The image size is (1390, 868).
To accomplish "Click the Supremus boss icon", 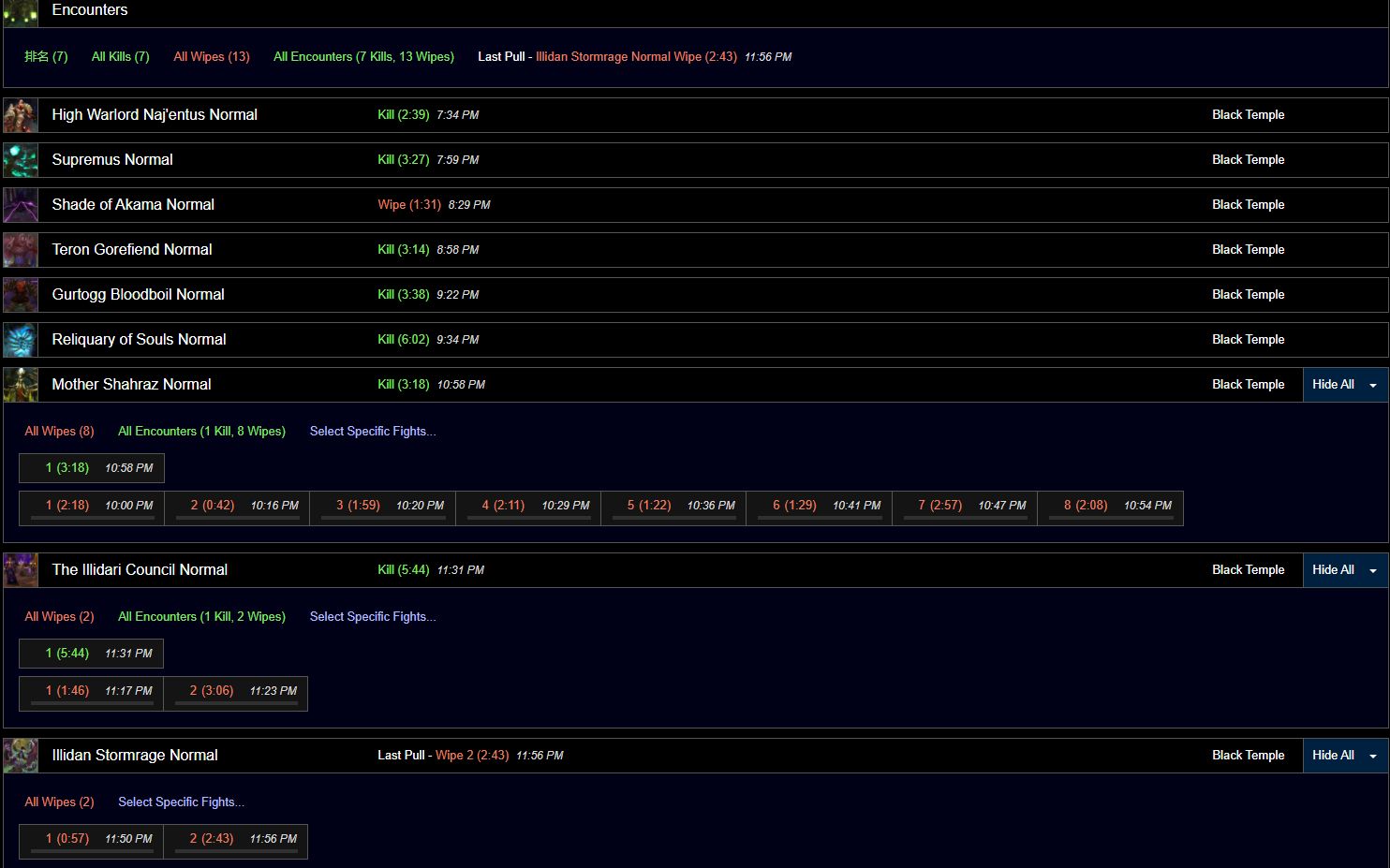I will coord(21,160).
